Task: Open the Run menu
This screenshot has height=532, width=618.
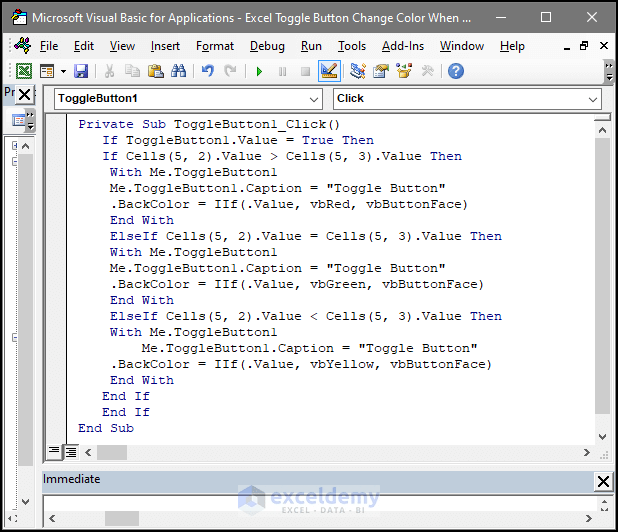Action: click(311, 46)
